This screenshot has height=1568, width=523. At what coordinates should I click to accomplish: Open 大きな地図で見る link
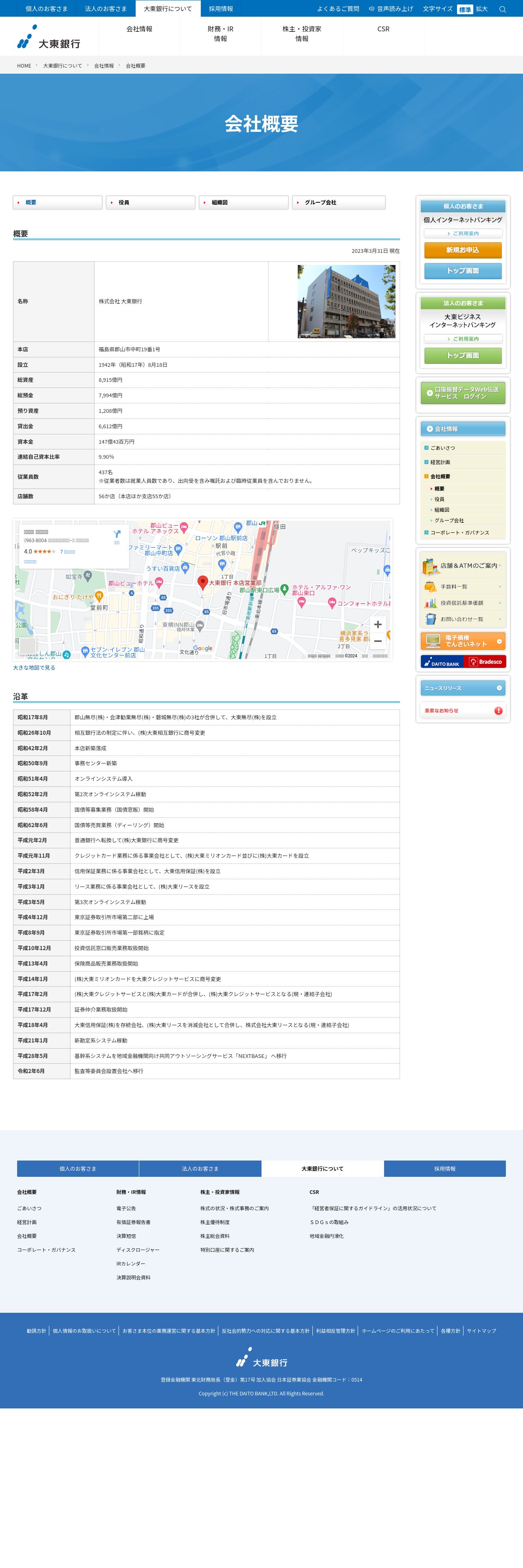[34, 668]
